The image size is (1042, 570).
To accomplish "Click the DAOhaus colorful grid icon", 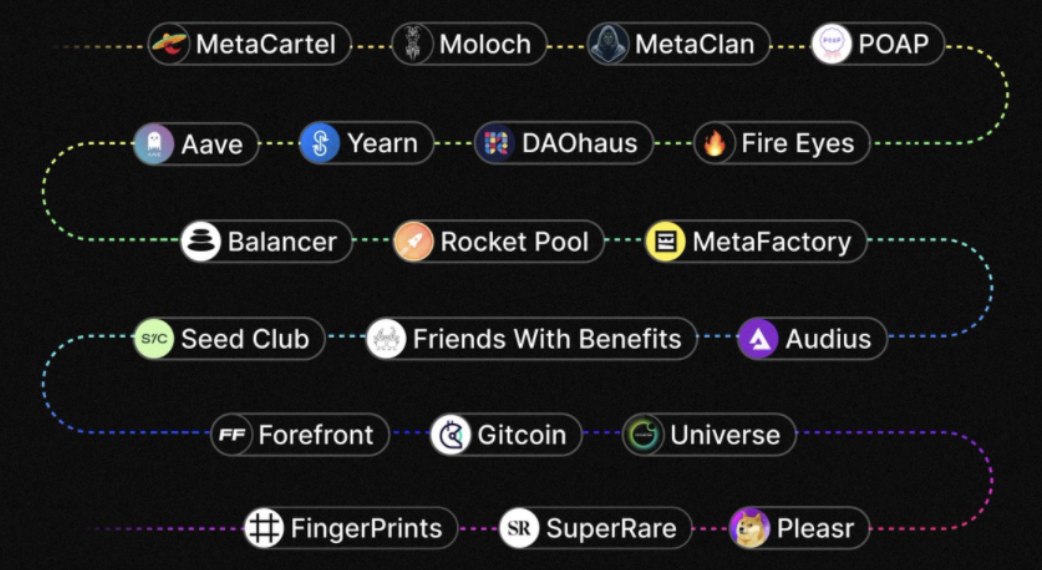I will coord(495,143).
